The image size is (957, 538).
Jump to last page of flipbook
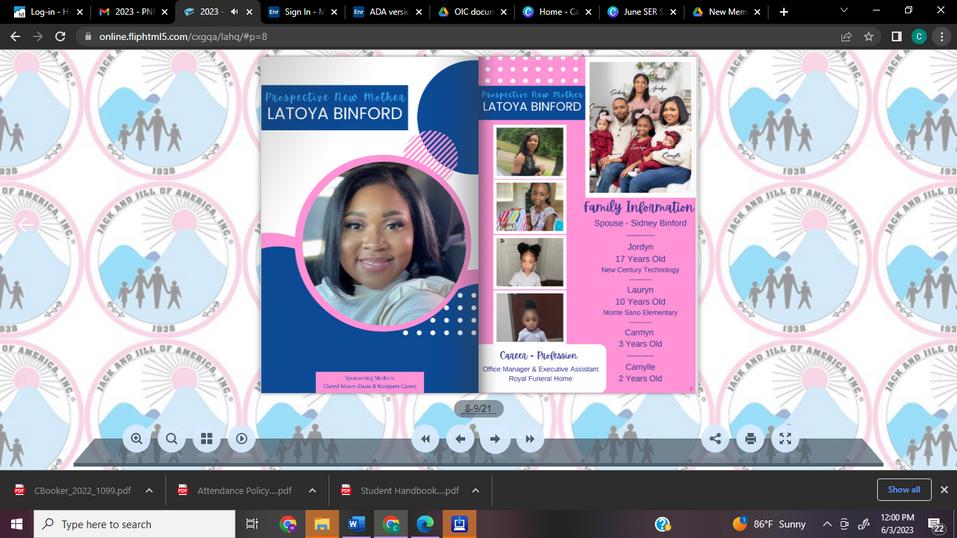click(530, 438)
